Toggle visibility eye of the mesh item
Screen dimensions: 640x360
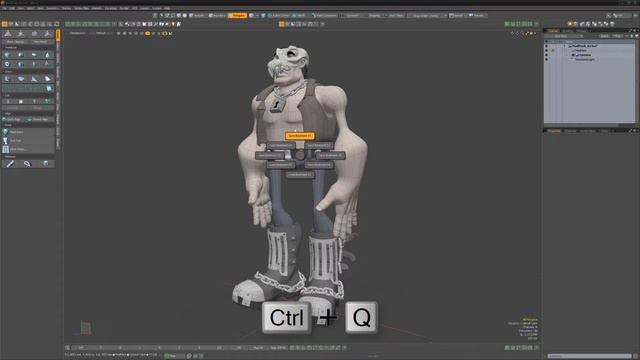[547, 50]
